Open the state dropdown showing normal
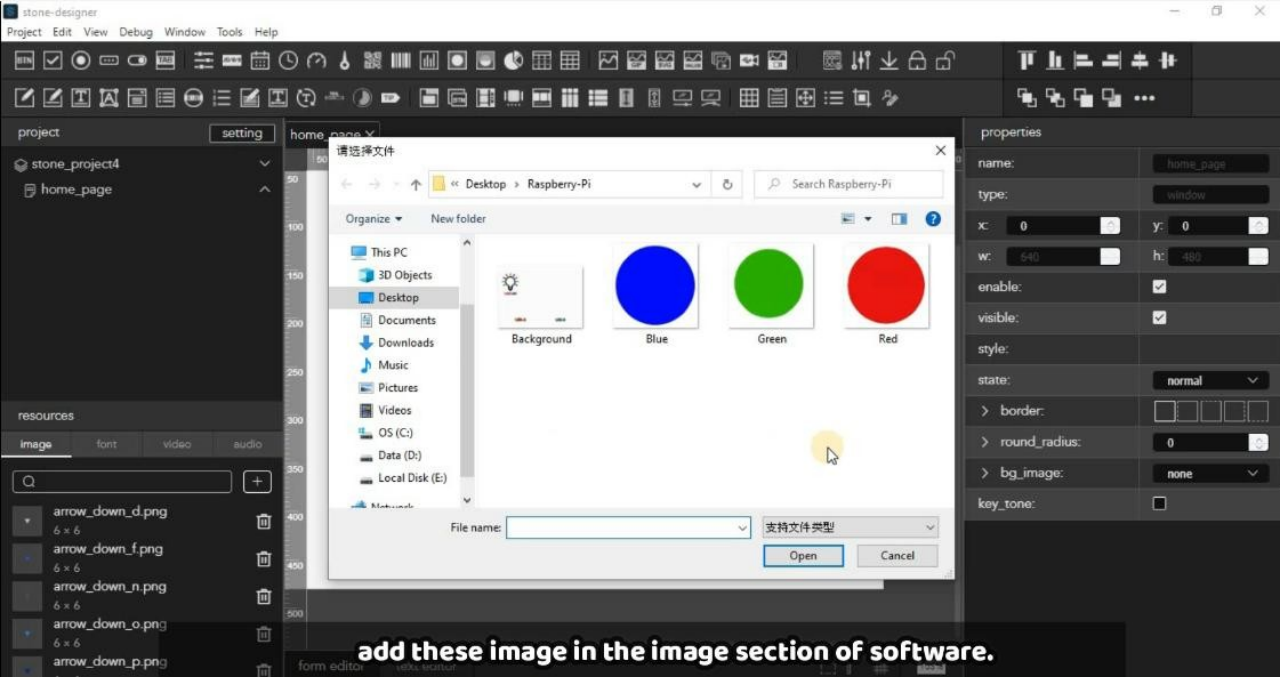The height and width of the screenshot is (677, 1280). (x=1211, y=381)
